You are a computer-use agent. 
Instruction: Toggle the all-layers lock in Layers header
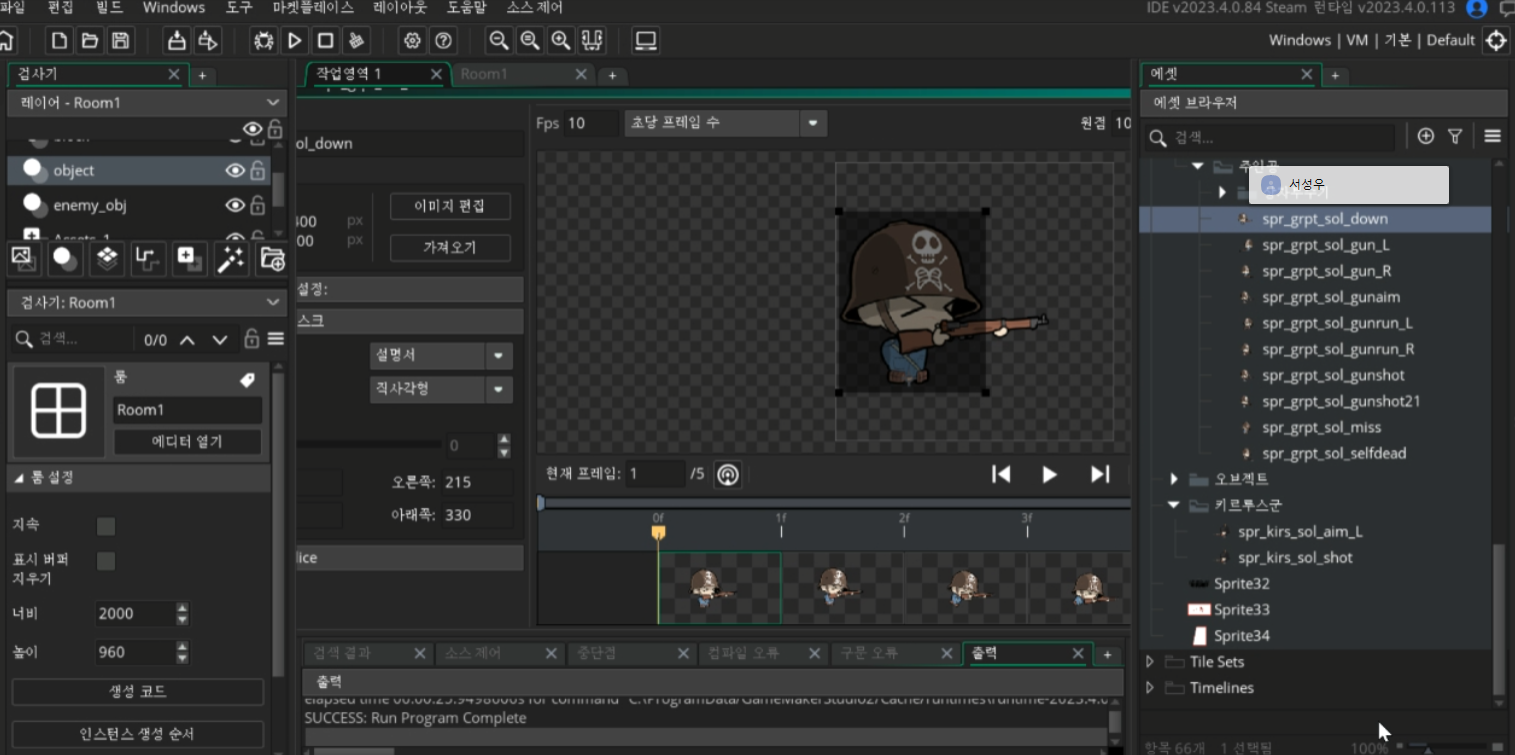pos(275,129)
